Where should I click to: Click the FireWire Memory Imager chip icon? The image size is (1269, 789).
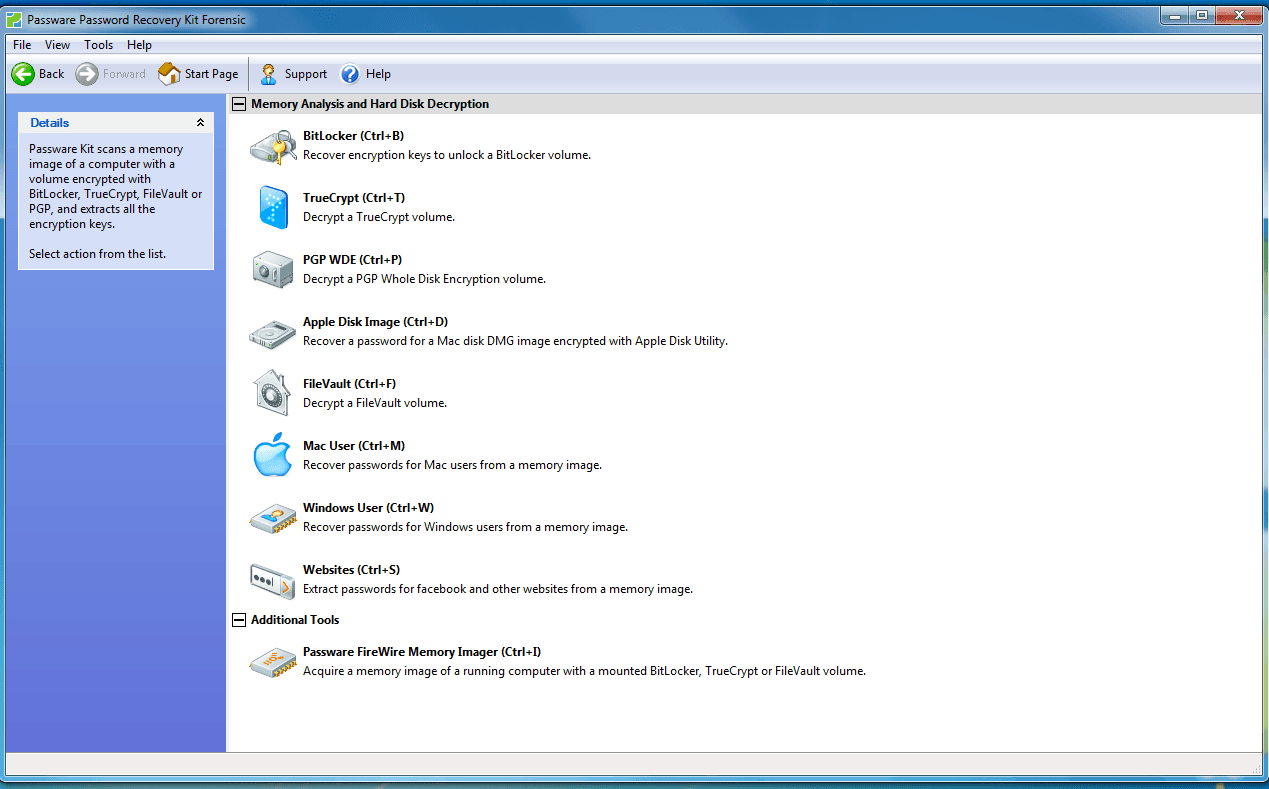(273, 661)
